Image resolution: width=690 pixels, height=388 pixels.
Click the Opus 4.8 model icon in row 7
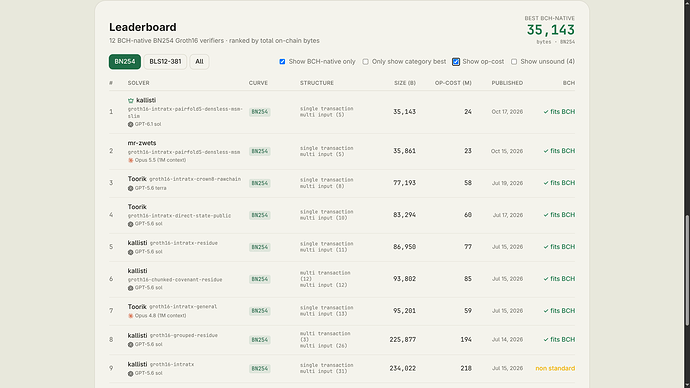[130, 316]
